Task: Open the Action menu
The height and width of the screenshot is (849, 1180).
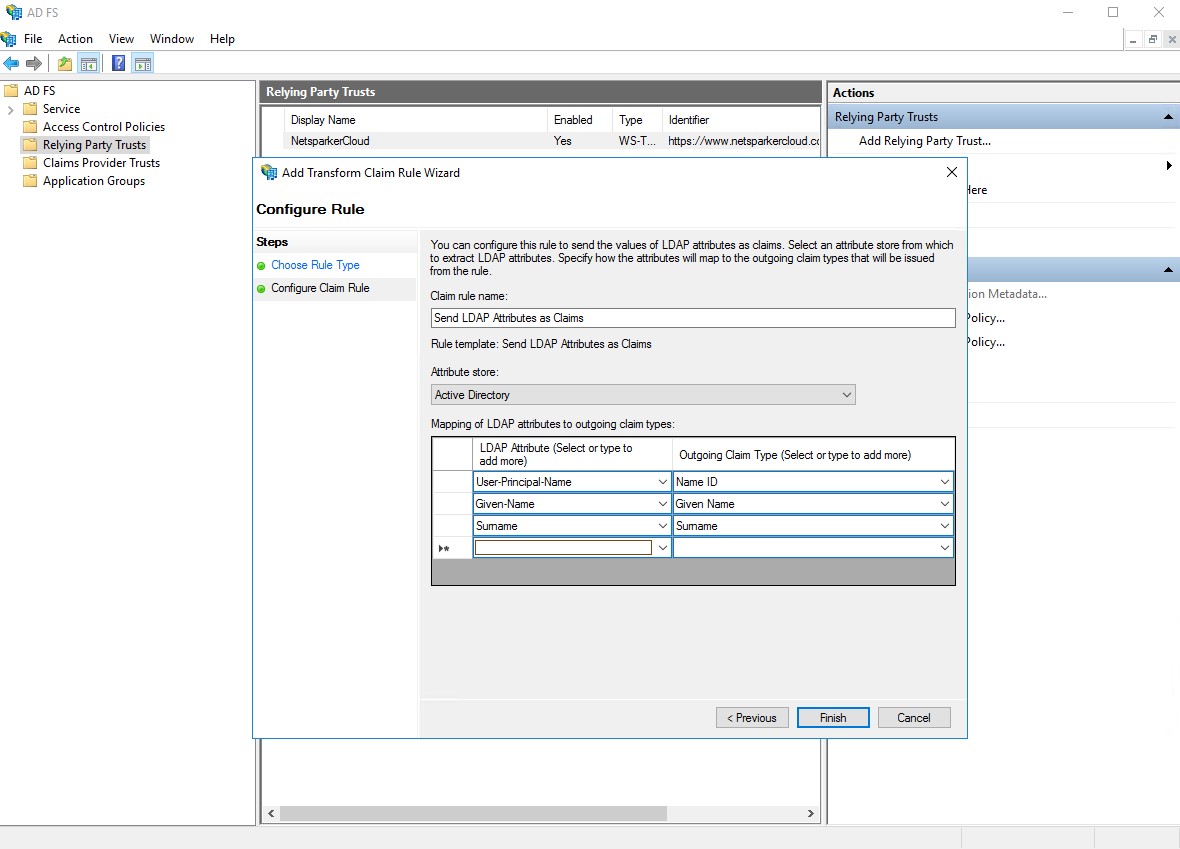Action: (x=75, y=39)
